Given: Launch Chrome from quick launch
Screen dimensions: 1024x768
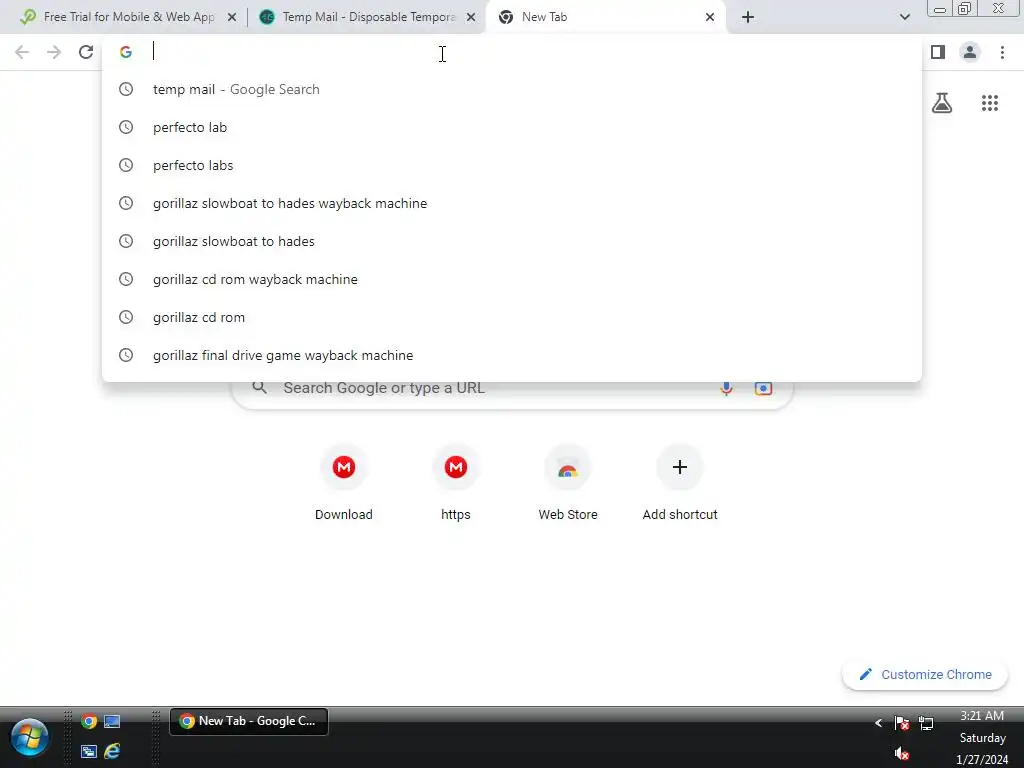Looking at the screenshot, I should point(89,722).
